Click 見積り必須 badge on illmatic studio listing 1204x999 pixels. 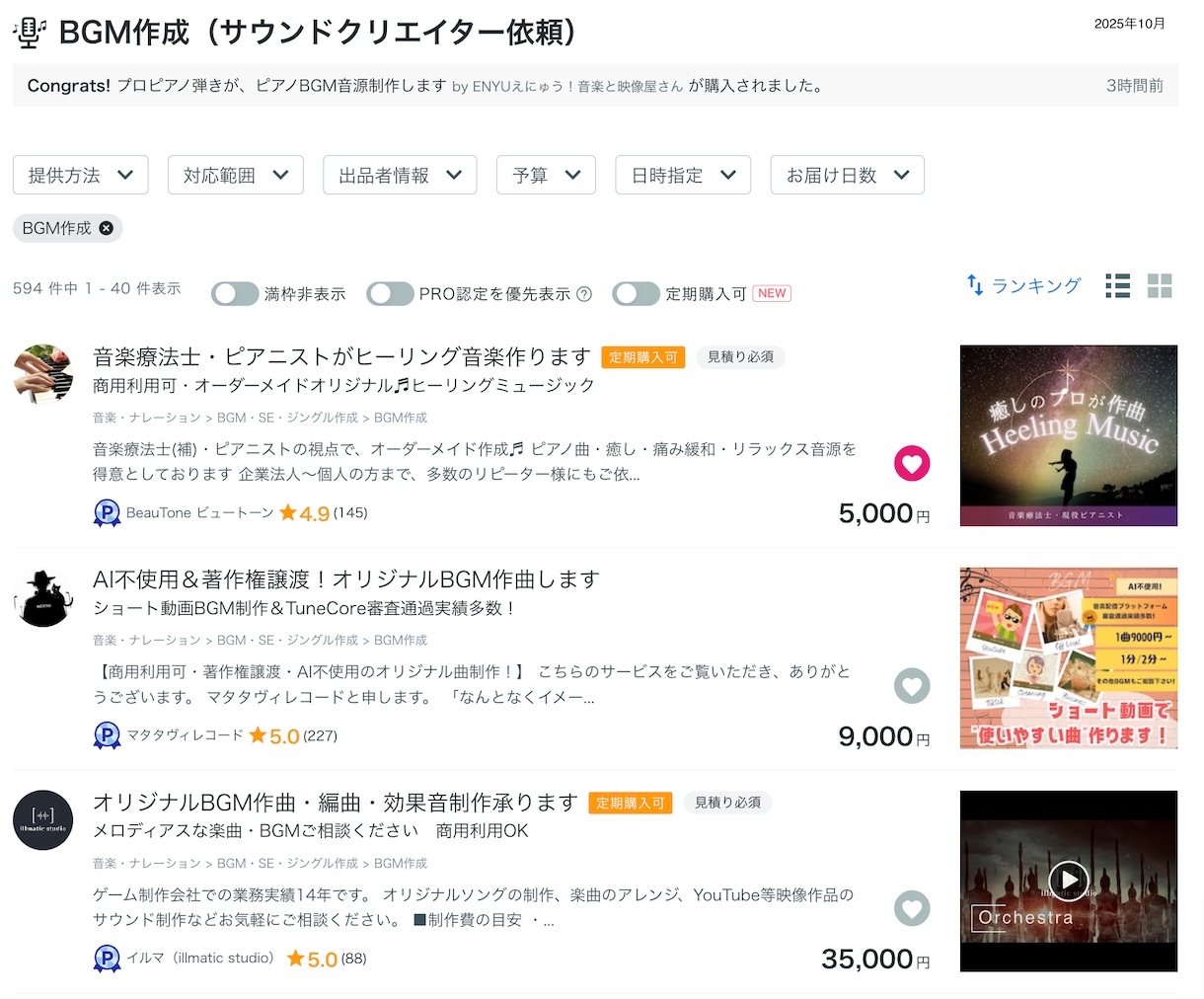[x=727, y=804]
